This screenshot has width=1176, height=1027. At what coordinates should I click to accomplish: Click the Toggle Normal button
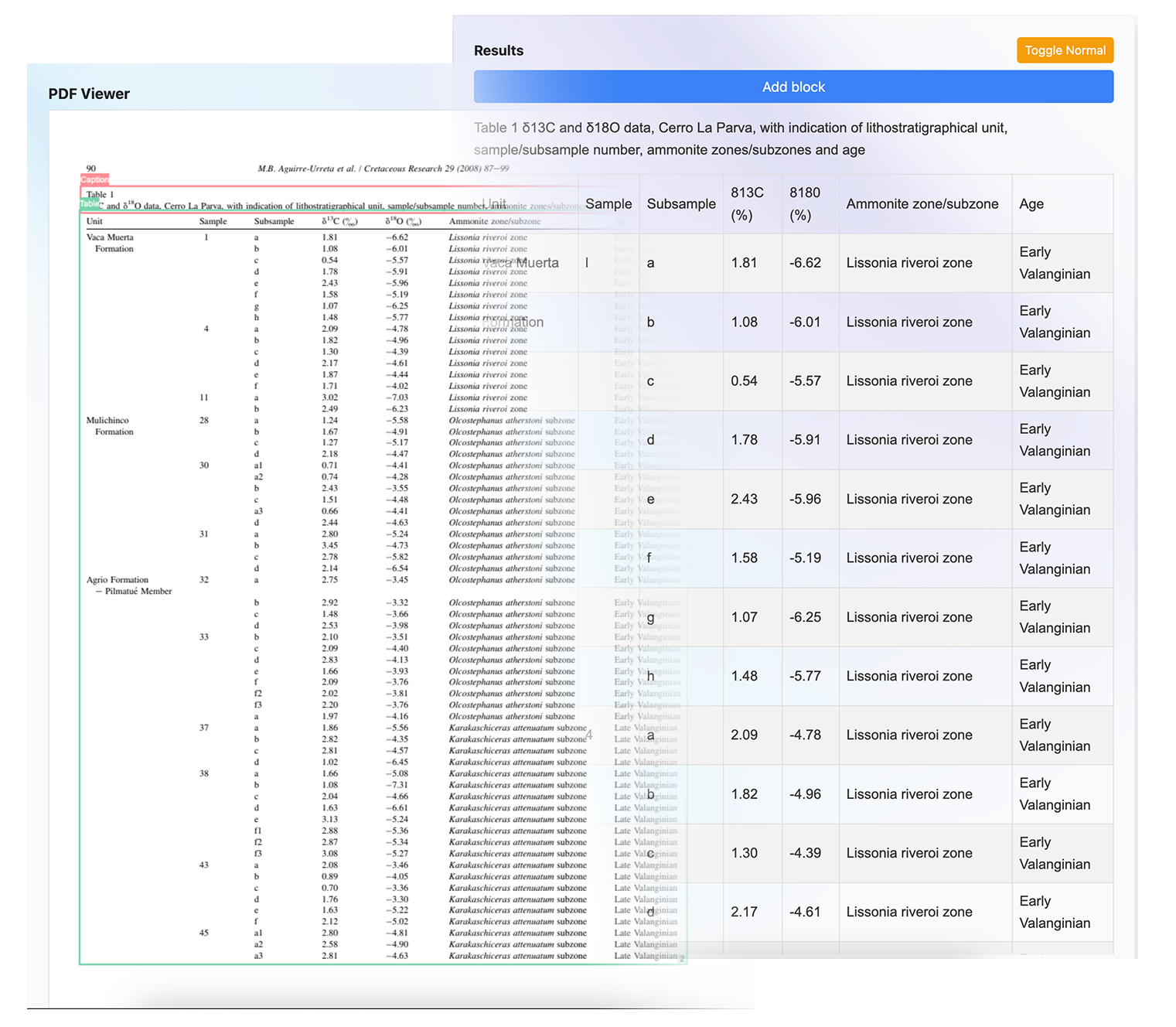(x=1065, y=50)
